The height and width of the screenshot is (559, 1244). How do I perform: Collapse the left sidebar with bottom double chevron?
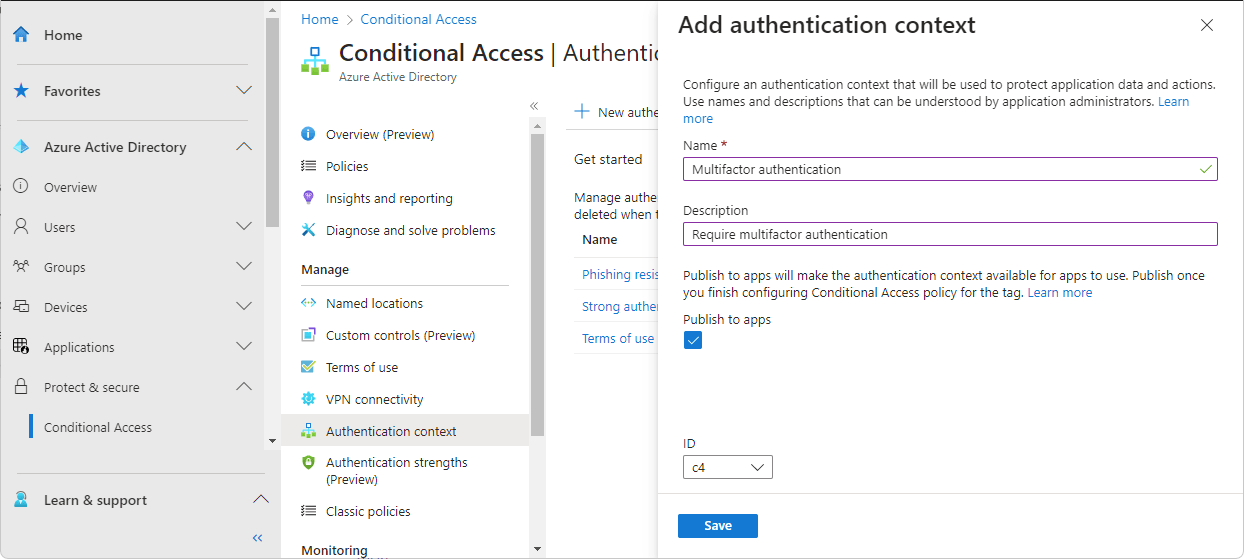(x=257, y=538)
